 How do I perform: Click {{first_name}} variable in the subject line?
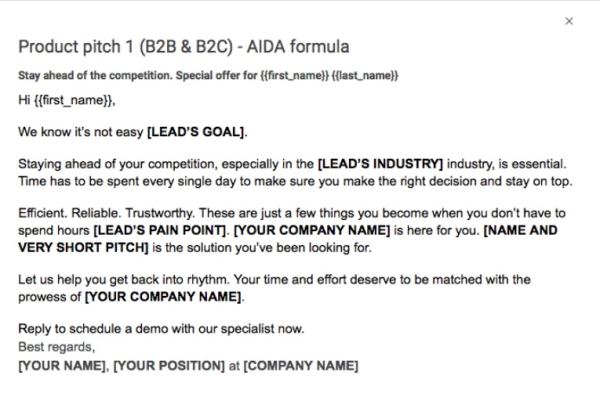click(294, 75)
